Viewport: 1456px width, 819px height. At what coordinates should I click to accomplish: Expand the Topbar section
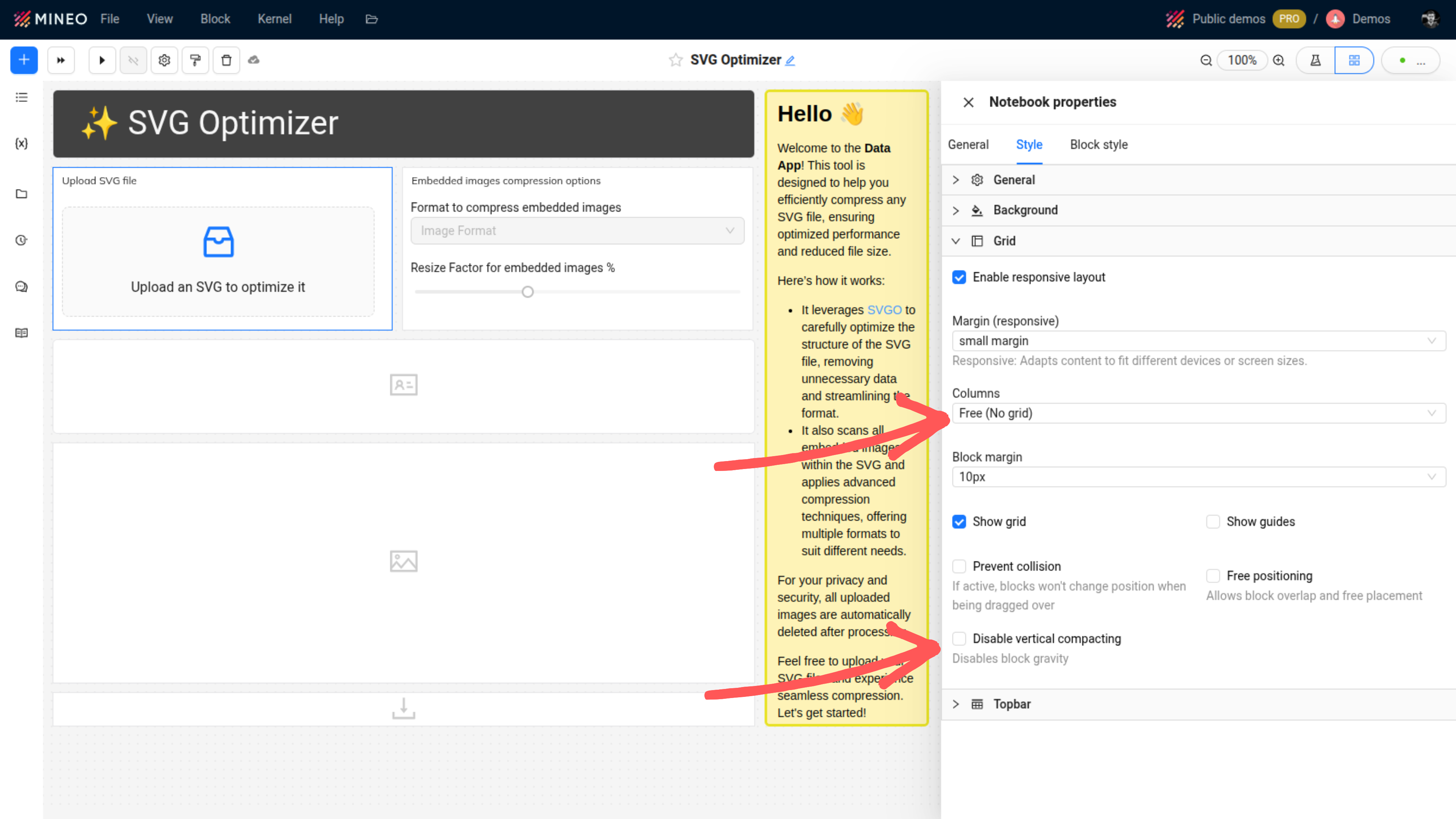click(x=1198, y=704)
